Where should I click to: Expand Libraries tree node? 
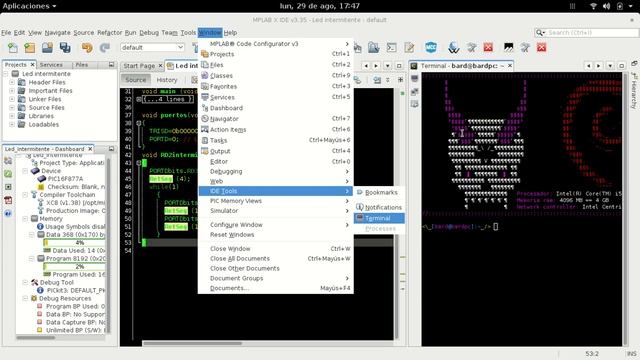tap(12, 116)
